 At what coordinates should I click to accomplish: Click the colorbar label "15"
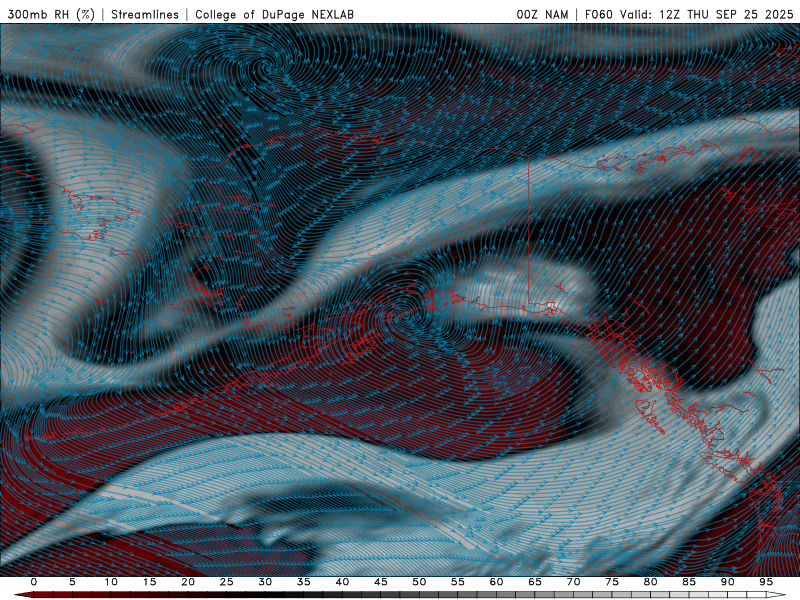click(x=149, y=582)
